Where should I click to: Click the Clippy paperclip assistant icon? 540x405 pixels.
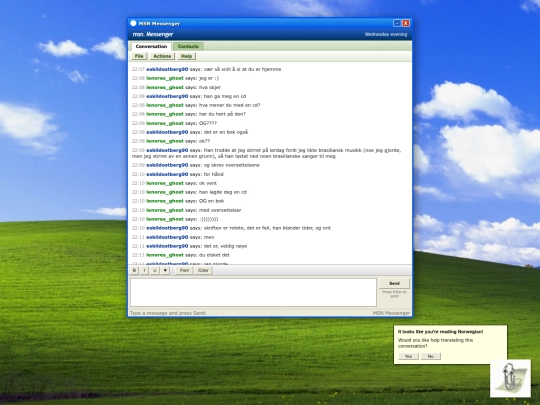(510, 378)
